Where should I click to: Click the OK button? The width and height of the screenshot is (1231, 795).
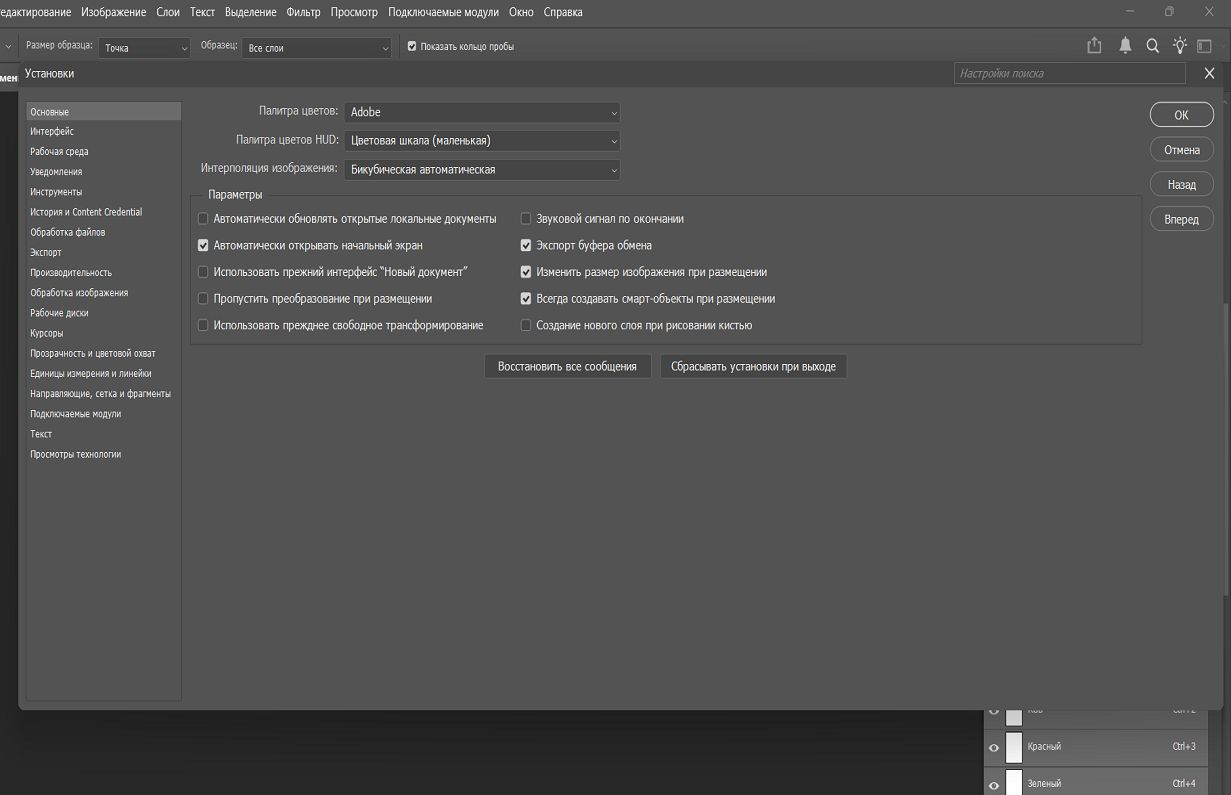1181,115
